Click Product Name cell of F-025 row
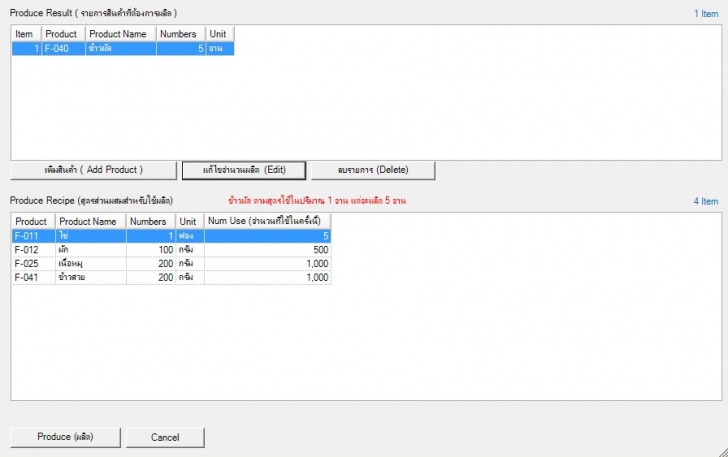Screen dimensions: 728x457 point(91,264)
